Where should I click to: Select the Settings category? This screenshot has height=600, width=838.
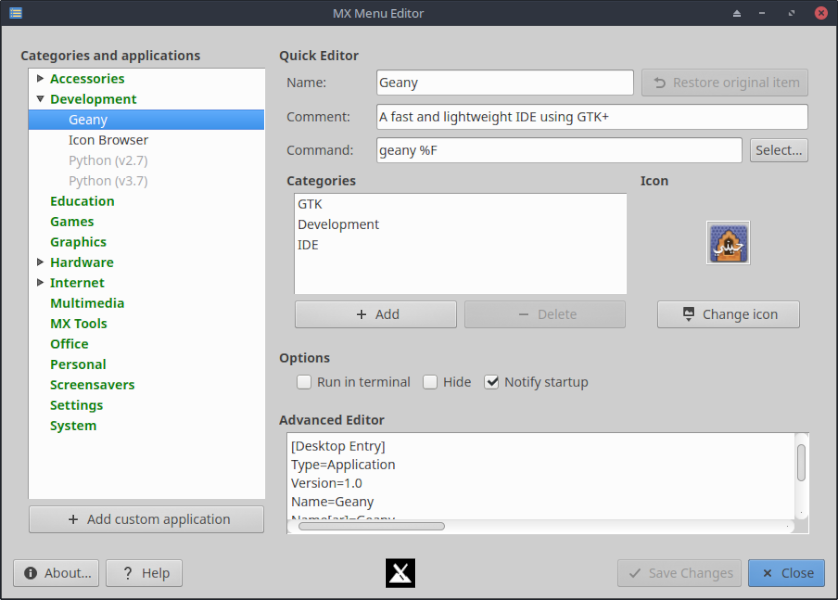click(x=76, y=406)
